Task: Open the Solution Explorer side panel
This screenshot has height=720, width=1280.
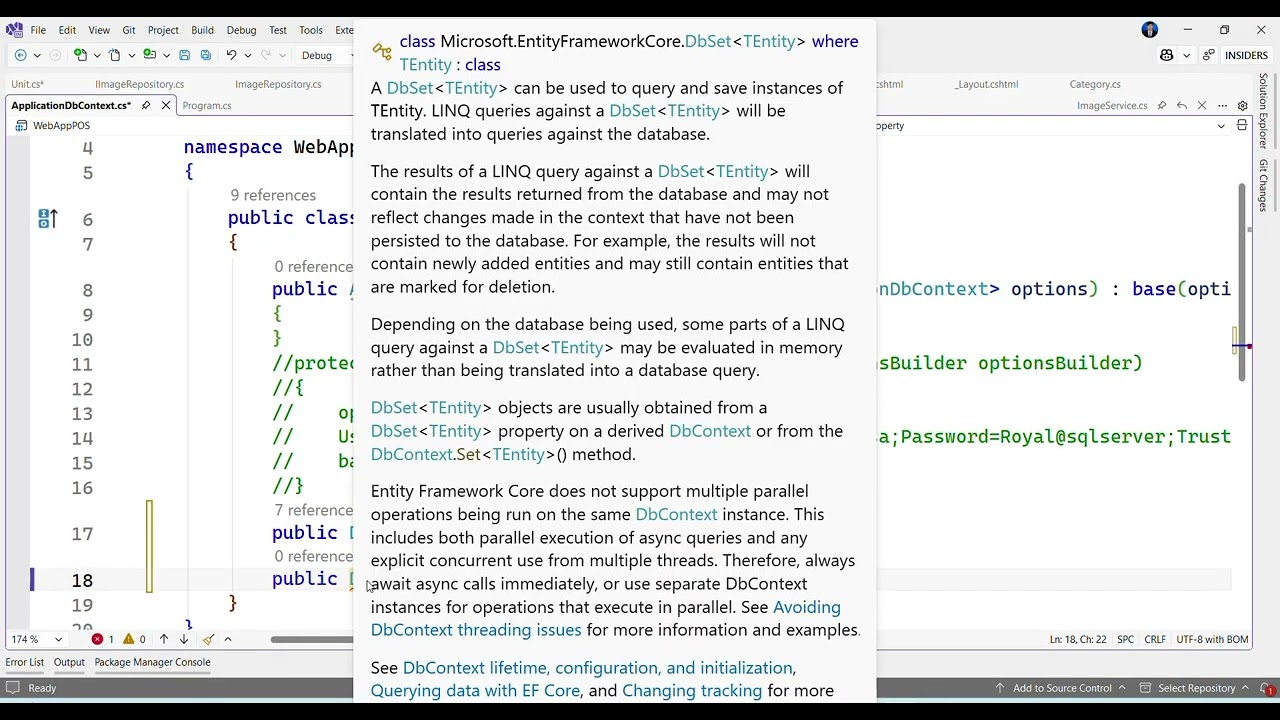Action: click(x=1264, y=111)
